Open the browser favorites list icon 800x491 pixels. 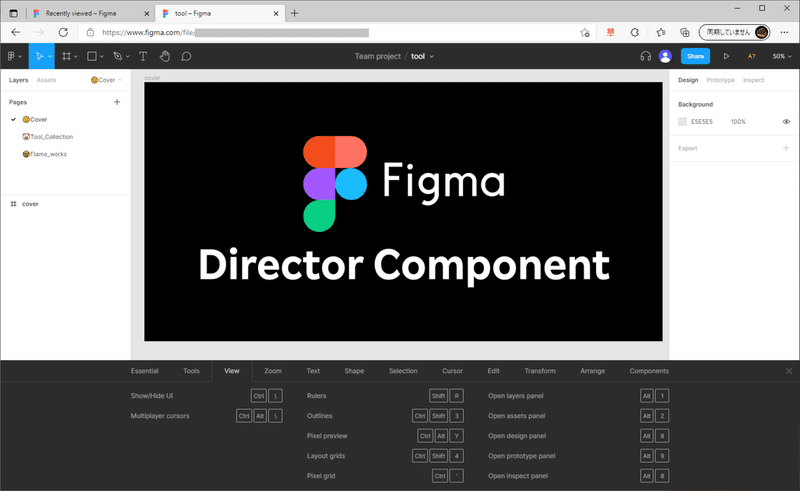coord(661,33)
